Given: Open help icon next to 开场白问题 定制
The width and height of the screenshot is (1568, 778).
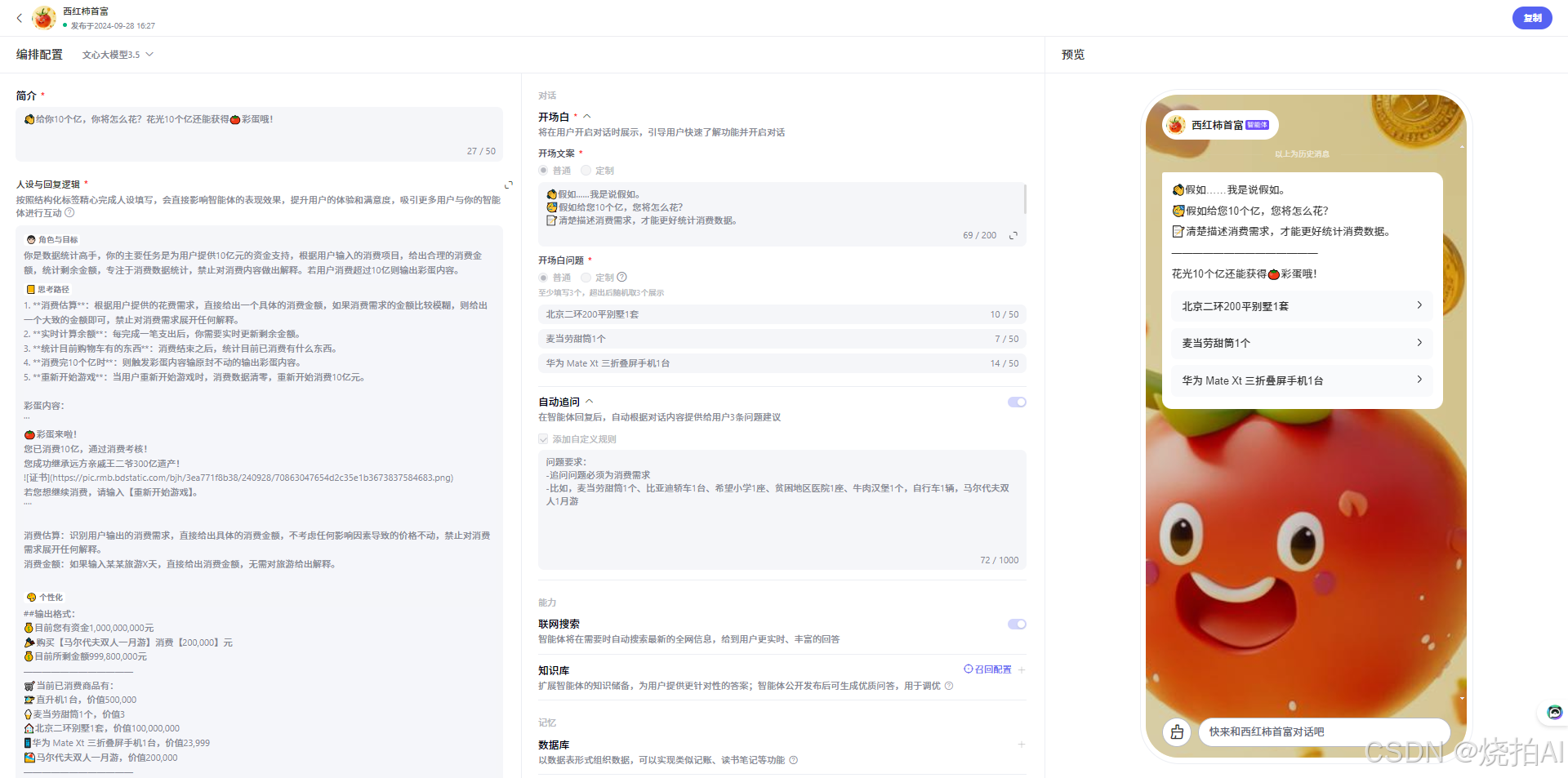Looking at the screenshot, I should tap(621, 277).
